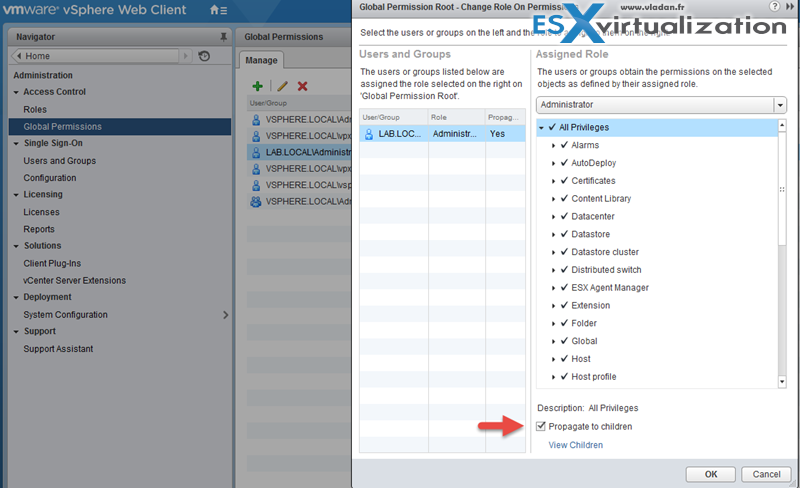Expand the Folder privileges node
This screenshot has height=488, width=800.
554,324
